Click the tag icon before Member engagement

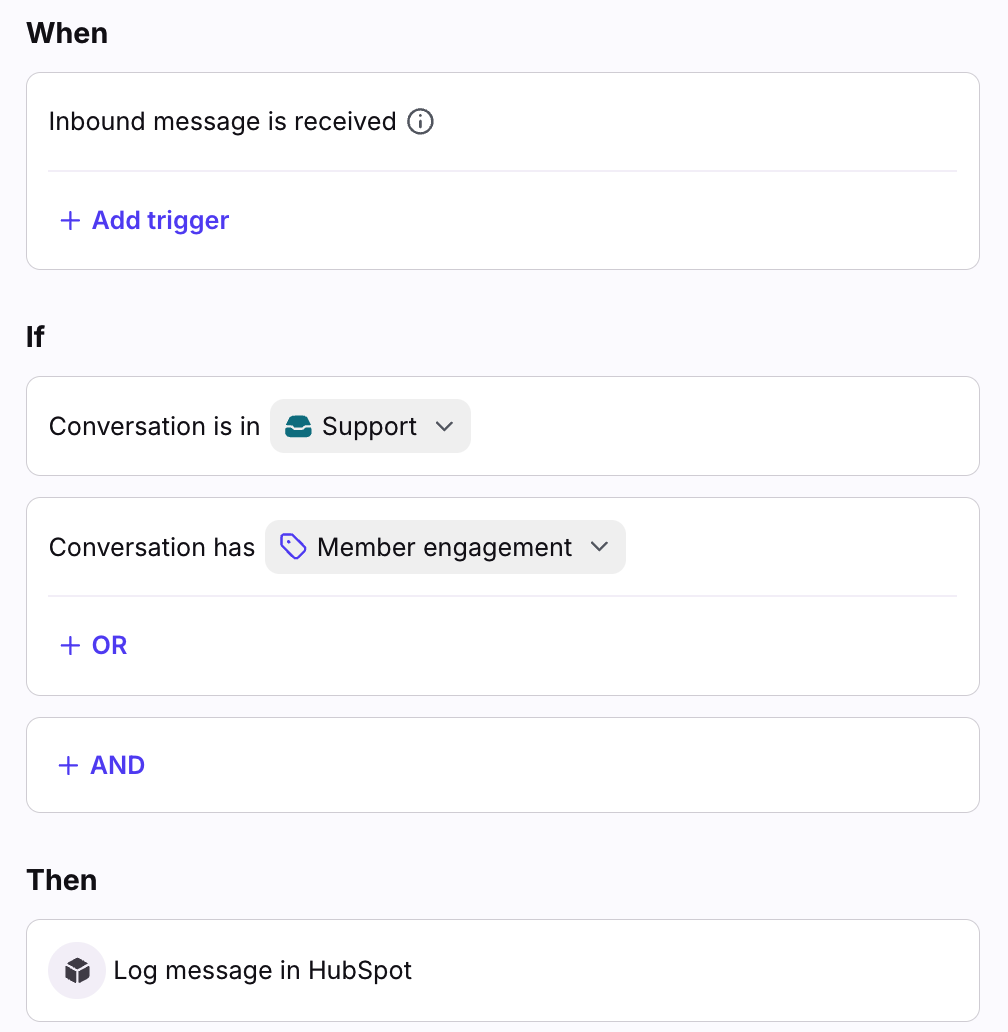pyautogui.click(x=293, y=547)
